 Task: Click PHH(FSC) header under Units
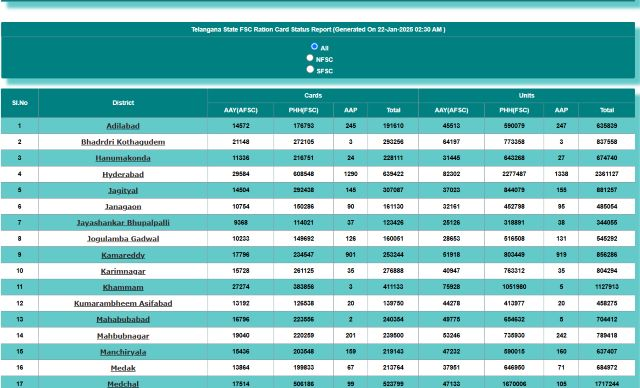[x=514, y=110]
